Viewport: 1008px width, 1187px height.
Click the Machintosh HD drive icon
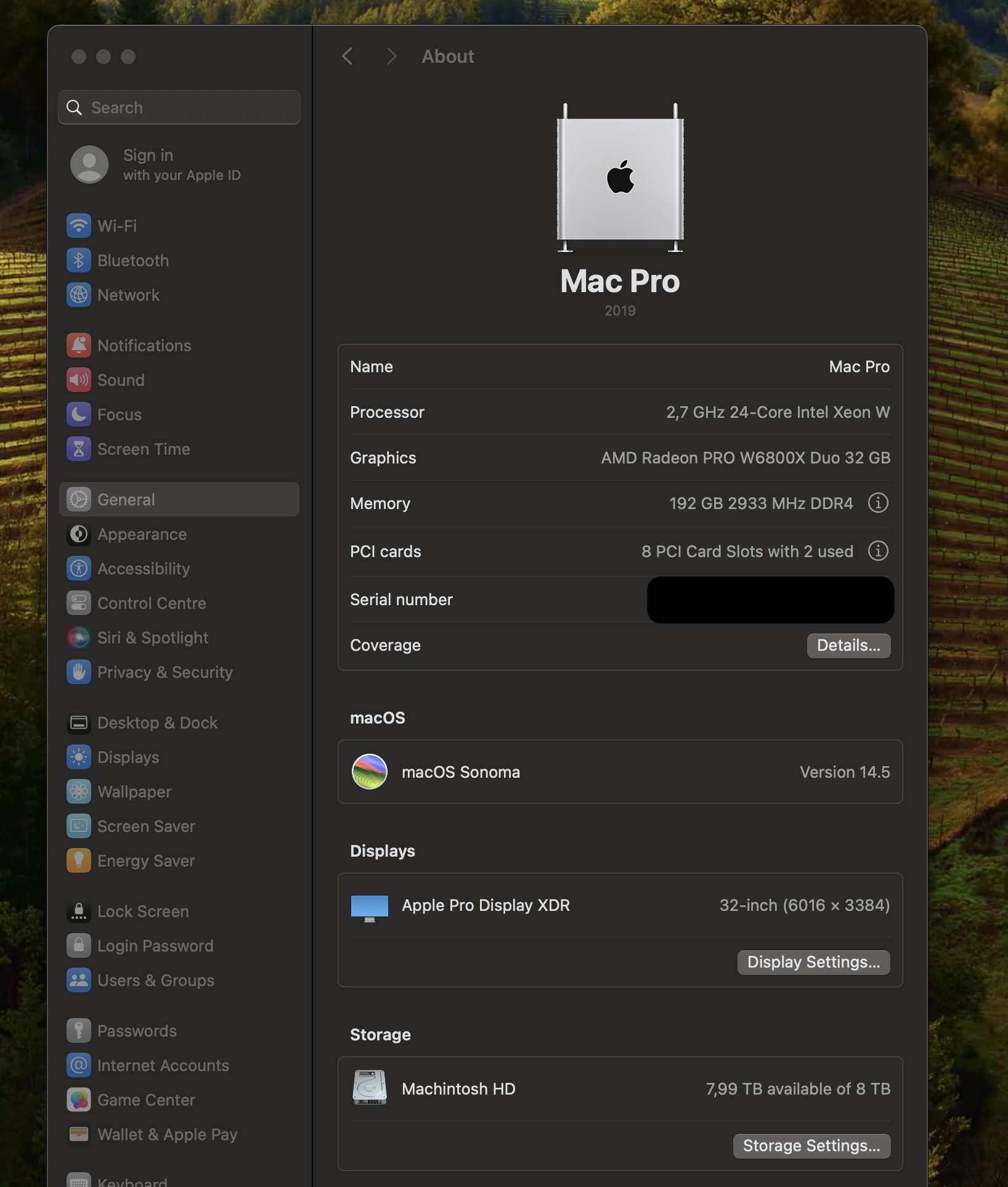point(370,1088)
